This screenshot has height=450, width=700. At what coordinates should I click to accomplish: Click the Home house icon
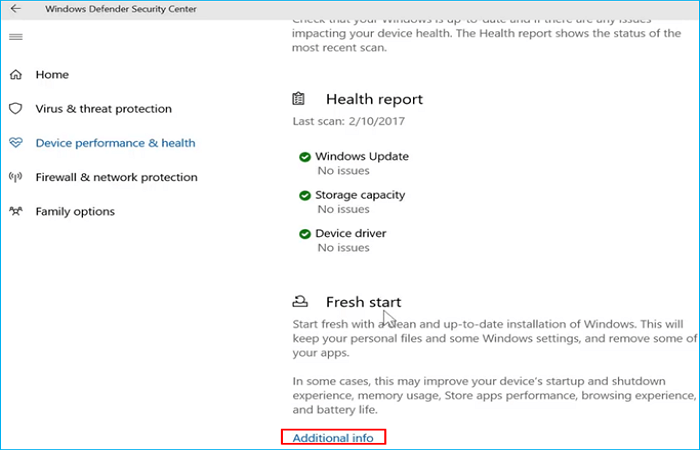(15, 75)
